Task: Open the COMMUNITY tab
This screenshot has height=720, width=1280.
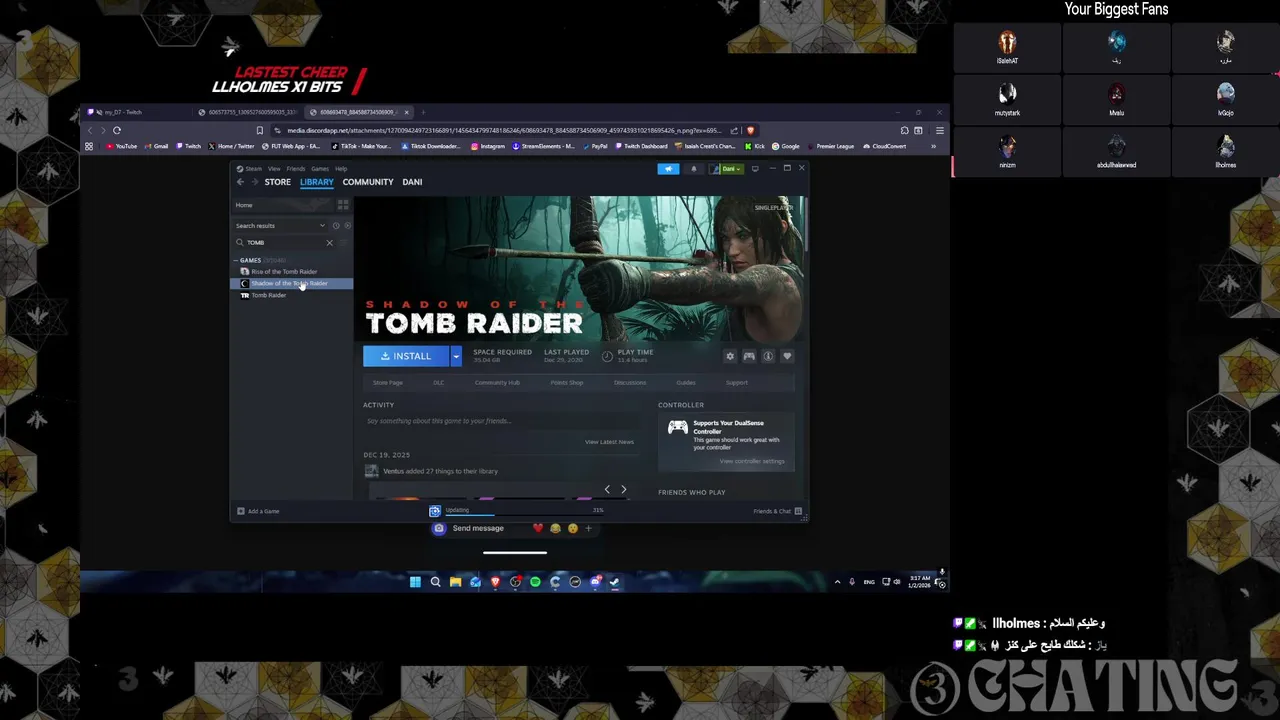Action: [368, 182]
